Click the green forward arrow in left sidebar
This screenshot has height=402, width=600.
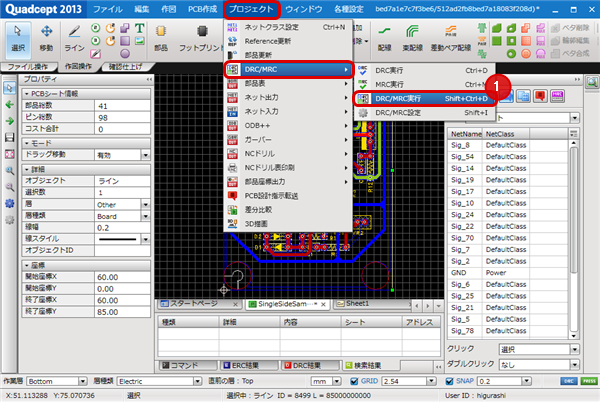click(10, 121)
